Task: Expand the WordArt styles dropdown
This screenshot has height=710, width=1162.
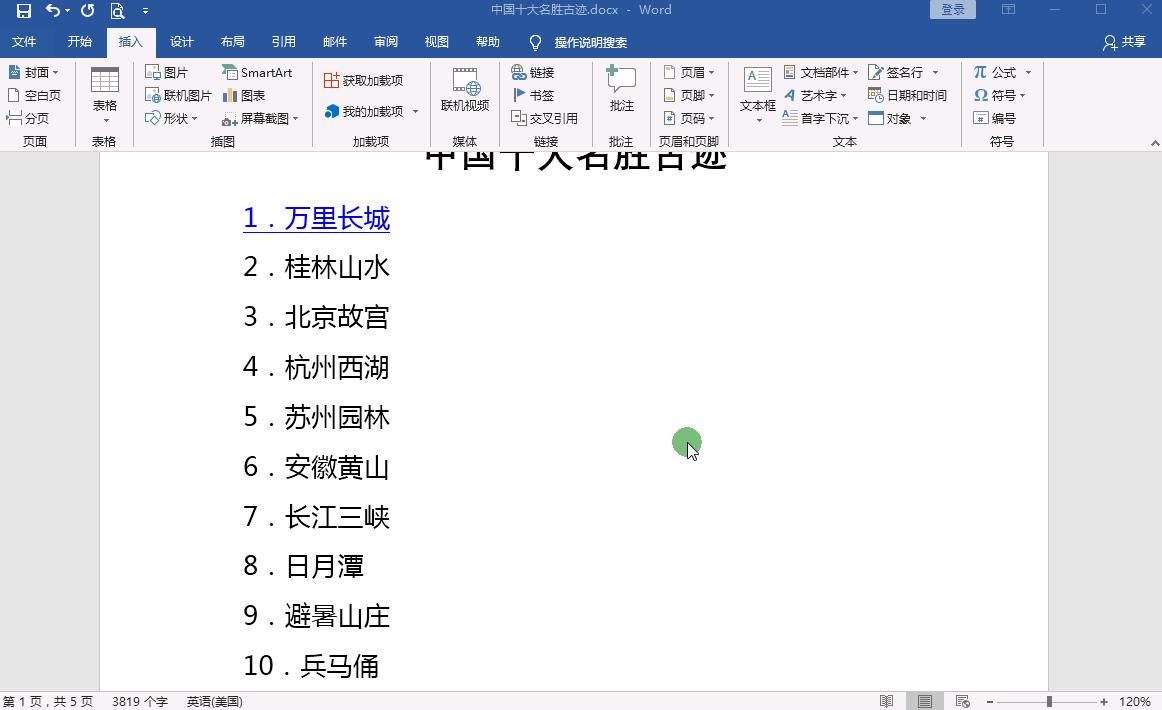Action: [x=845, y=95]
